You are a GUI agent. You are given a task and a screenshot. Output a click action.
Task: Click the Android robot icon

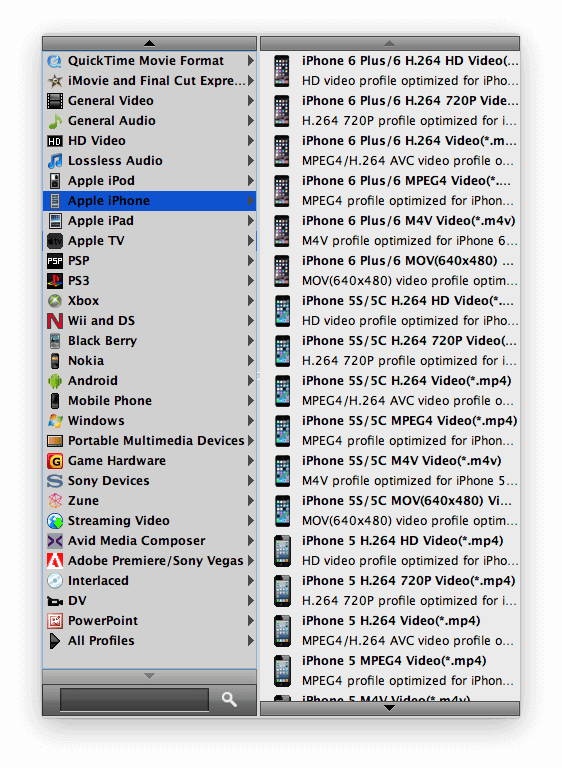(x=54, y=381)
